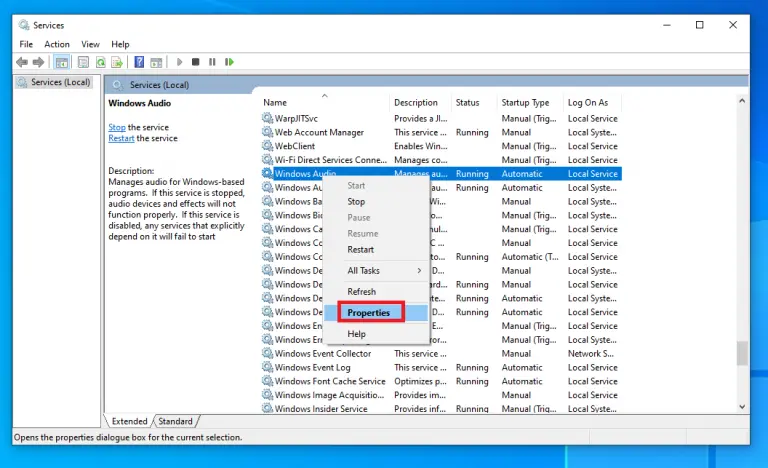Select the Wi-Fi Direct Services Connection row

click(x=441, y=159)
